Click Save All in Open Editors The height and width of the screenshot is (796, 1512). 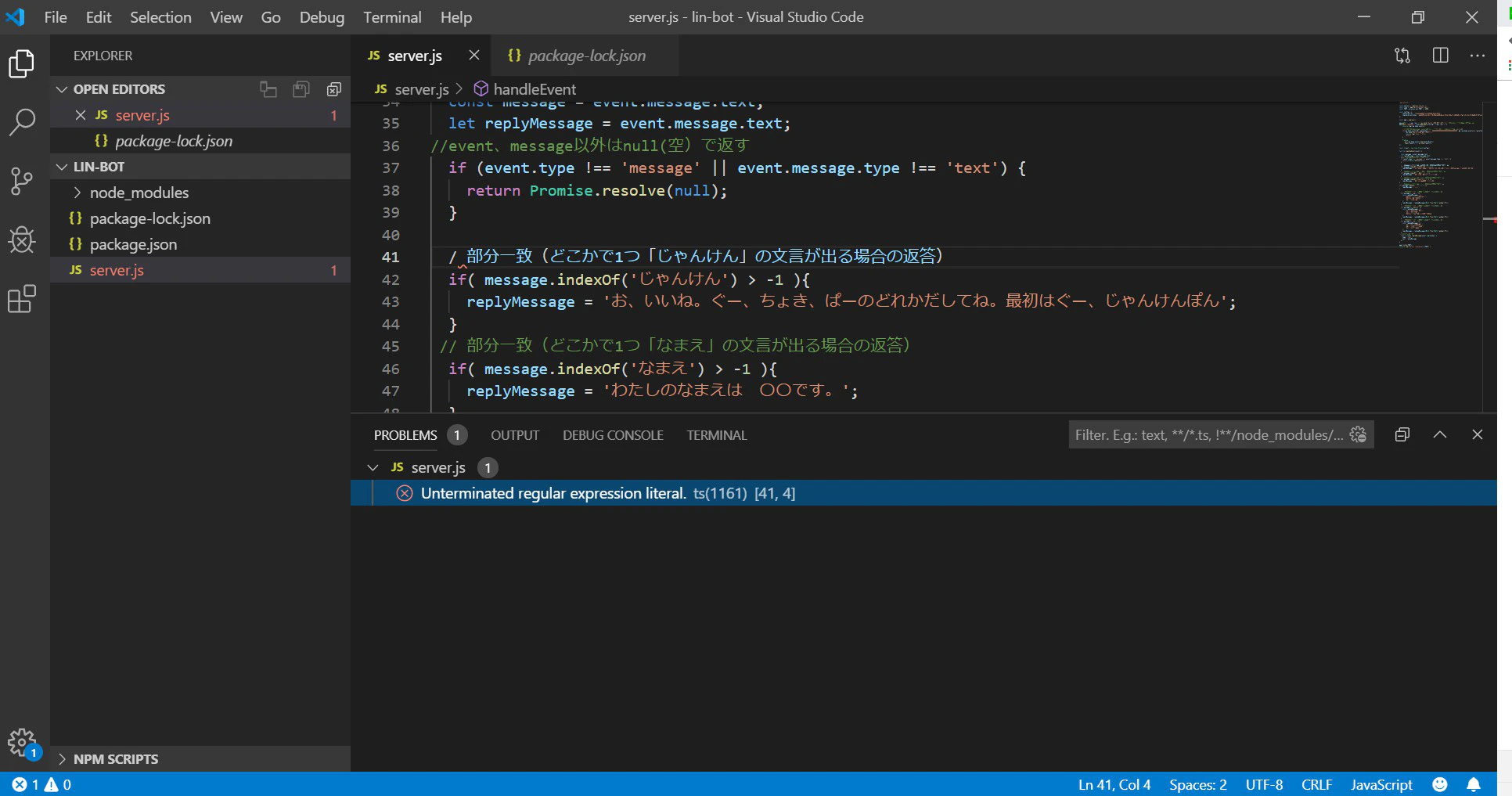click(301, 89)
